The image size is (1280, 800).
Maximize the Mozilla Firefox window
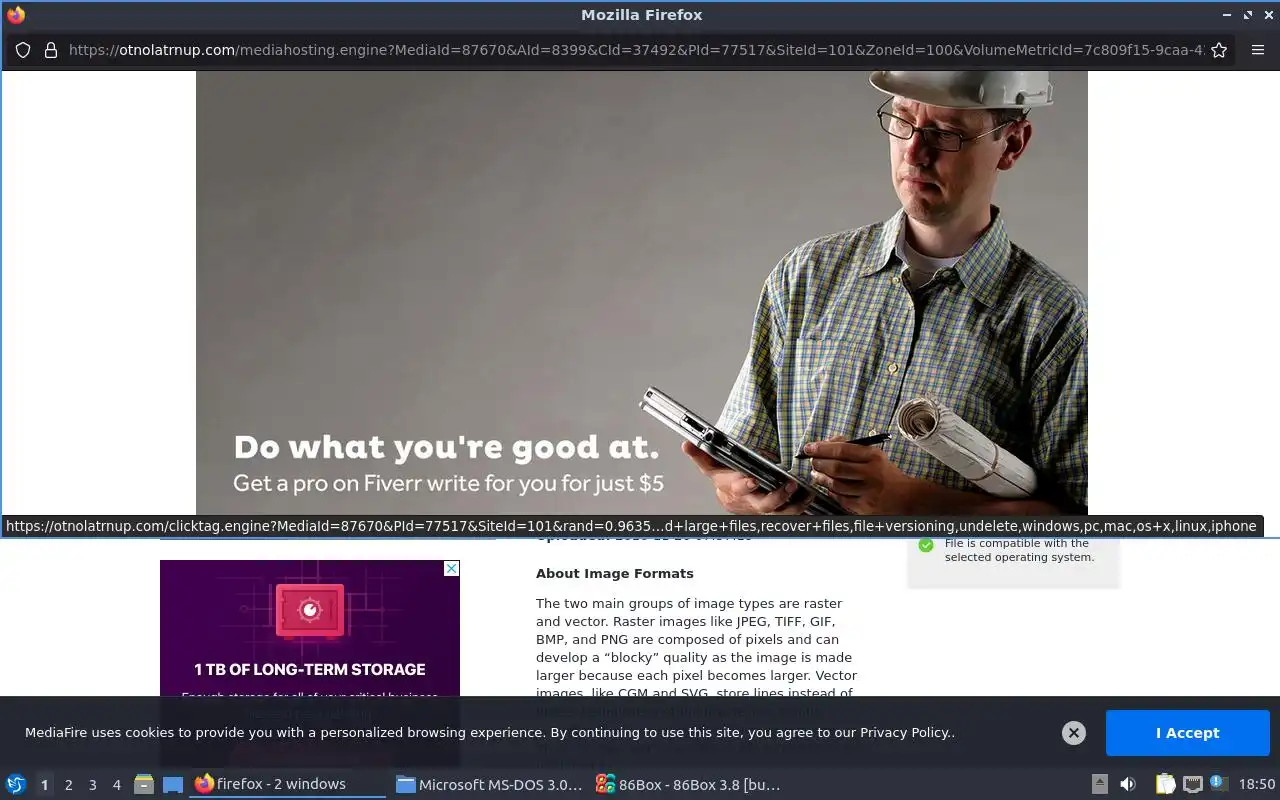coord(1248,15)
